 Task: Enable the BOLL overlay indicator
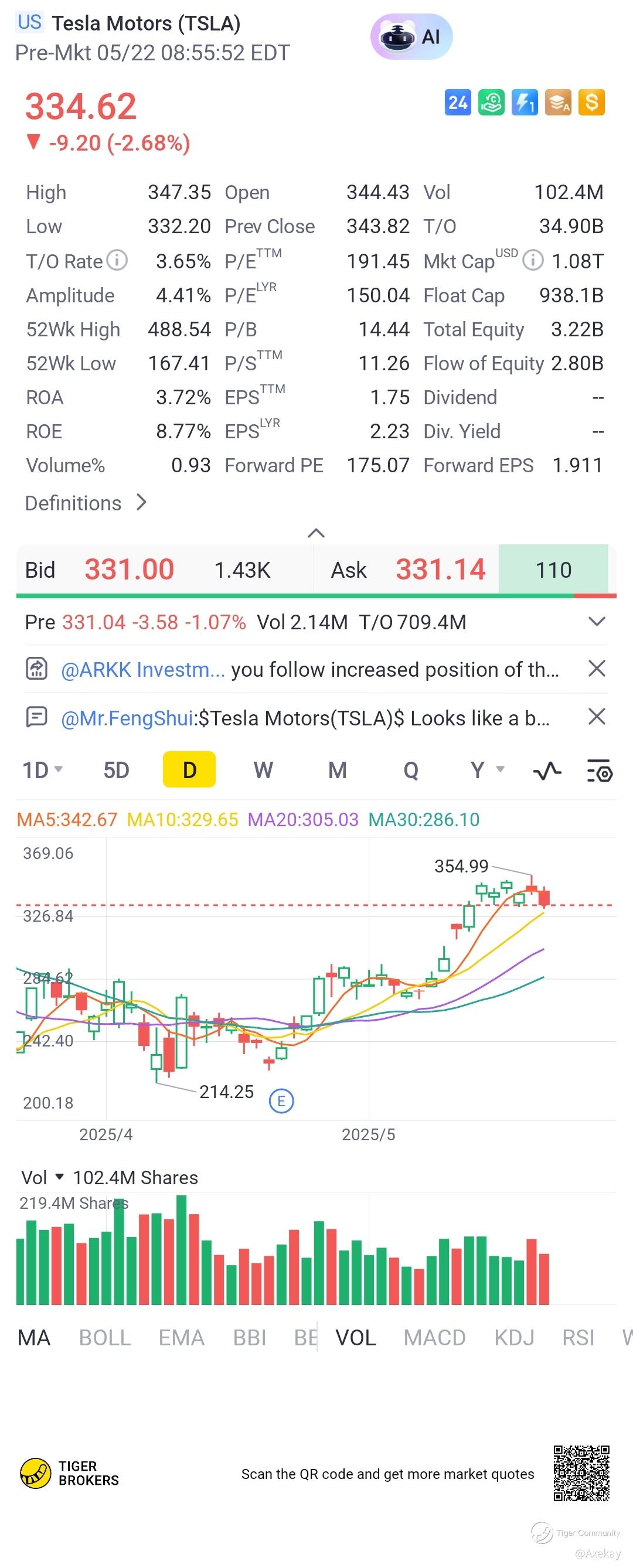(105, 1337)
